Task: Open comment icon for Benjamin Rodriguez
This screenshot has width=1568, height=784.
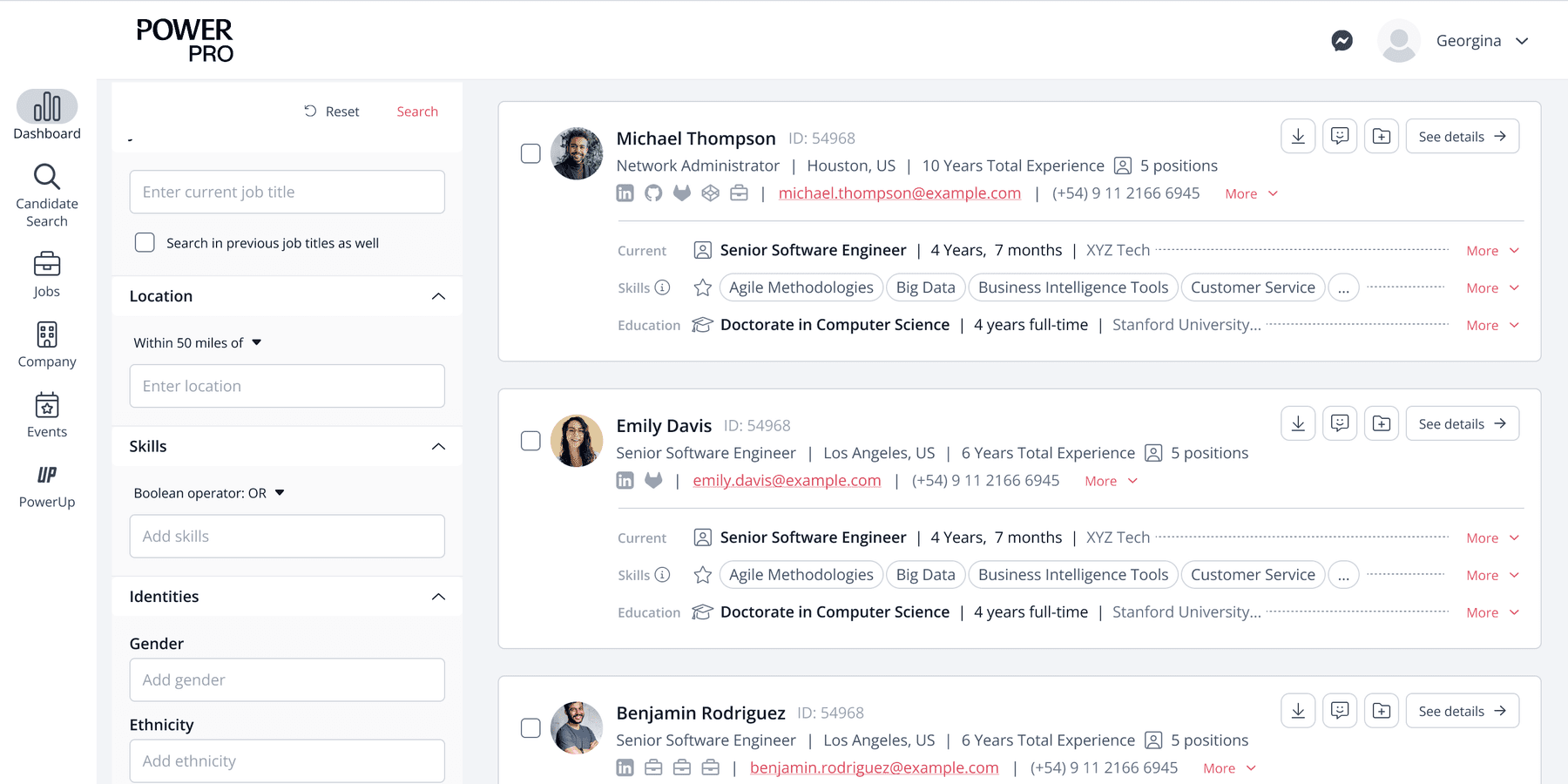Action: (x=1340, y=711)
